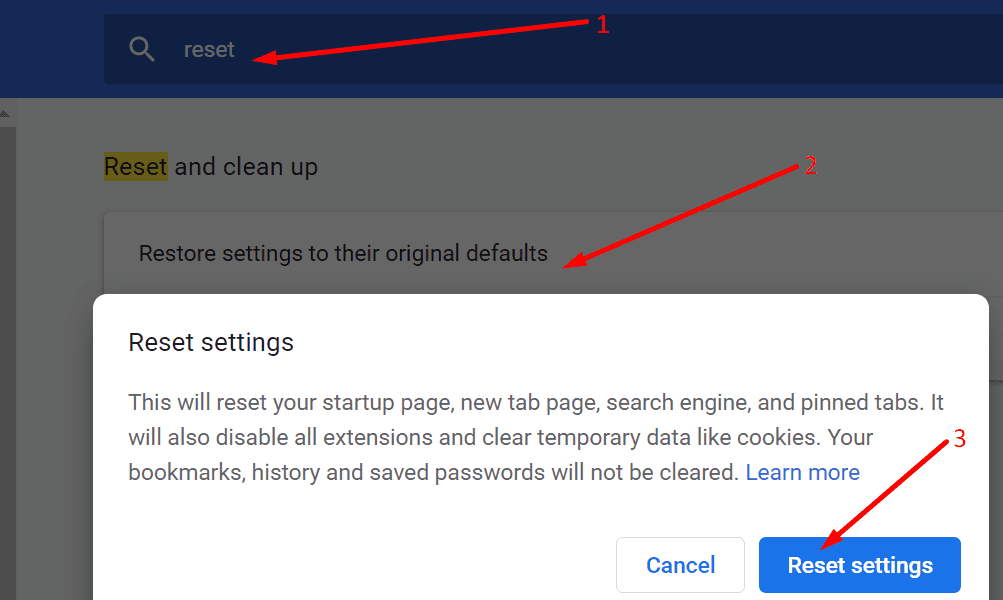Screen dimensions: 1003x600
Task: Focus the settings search field containing "reset"
Action: (553, 49)
